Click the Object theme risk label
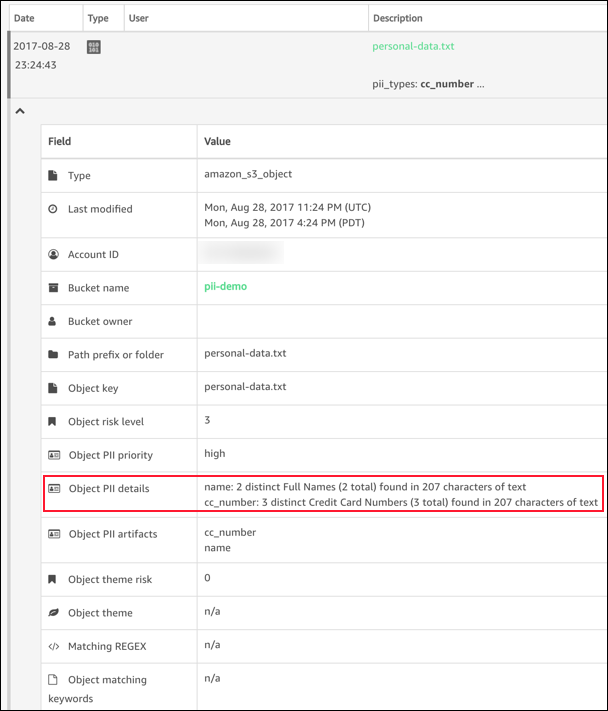This screenshot has height=711, width=608. tap(110, 579)
